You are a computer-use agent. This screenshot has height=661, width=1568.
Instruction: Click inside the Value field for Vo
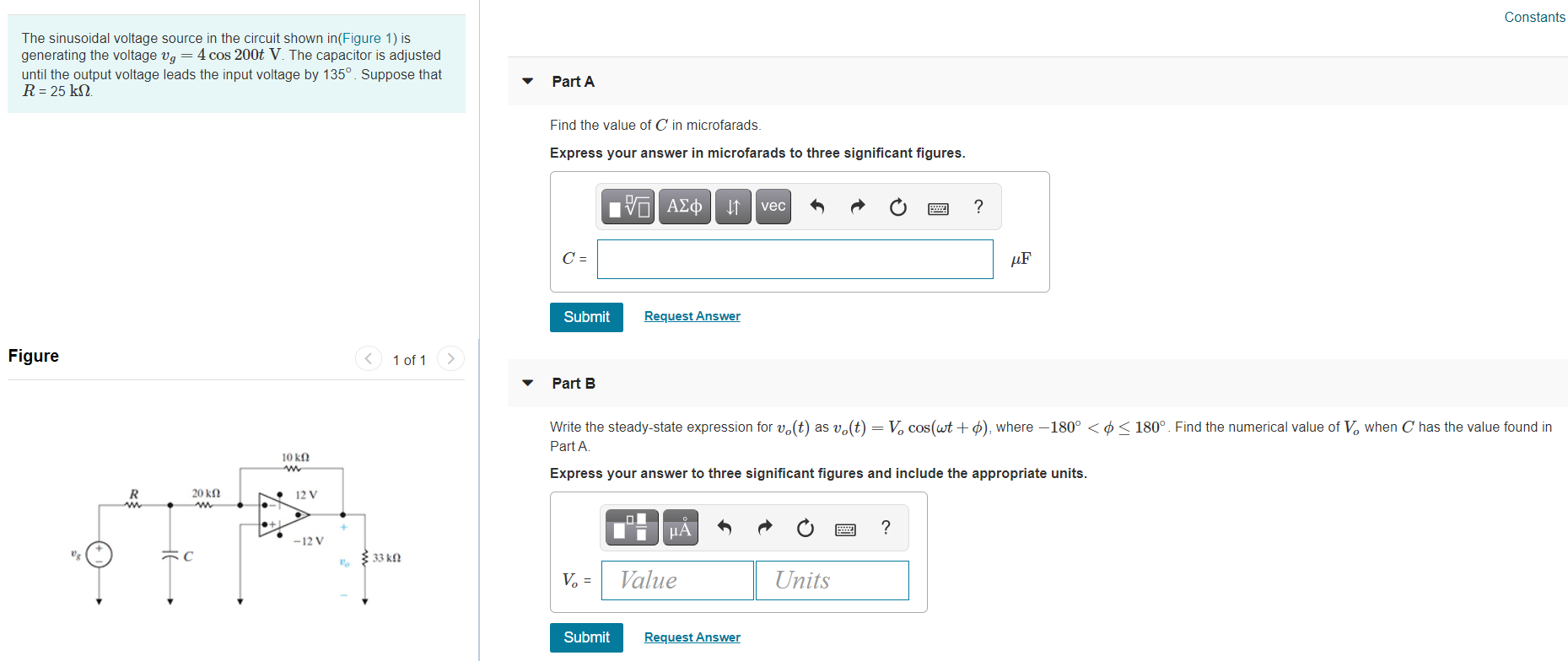pos(676,580)
